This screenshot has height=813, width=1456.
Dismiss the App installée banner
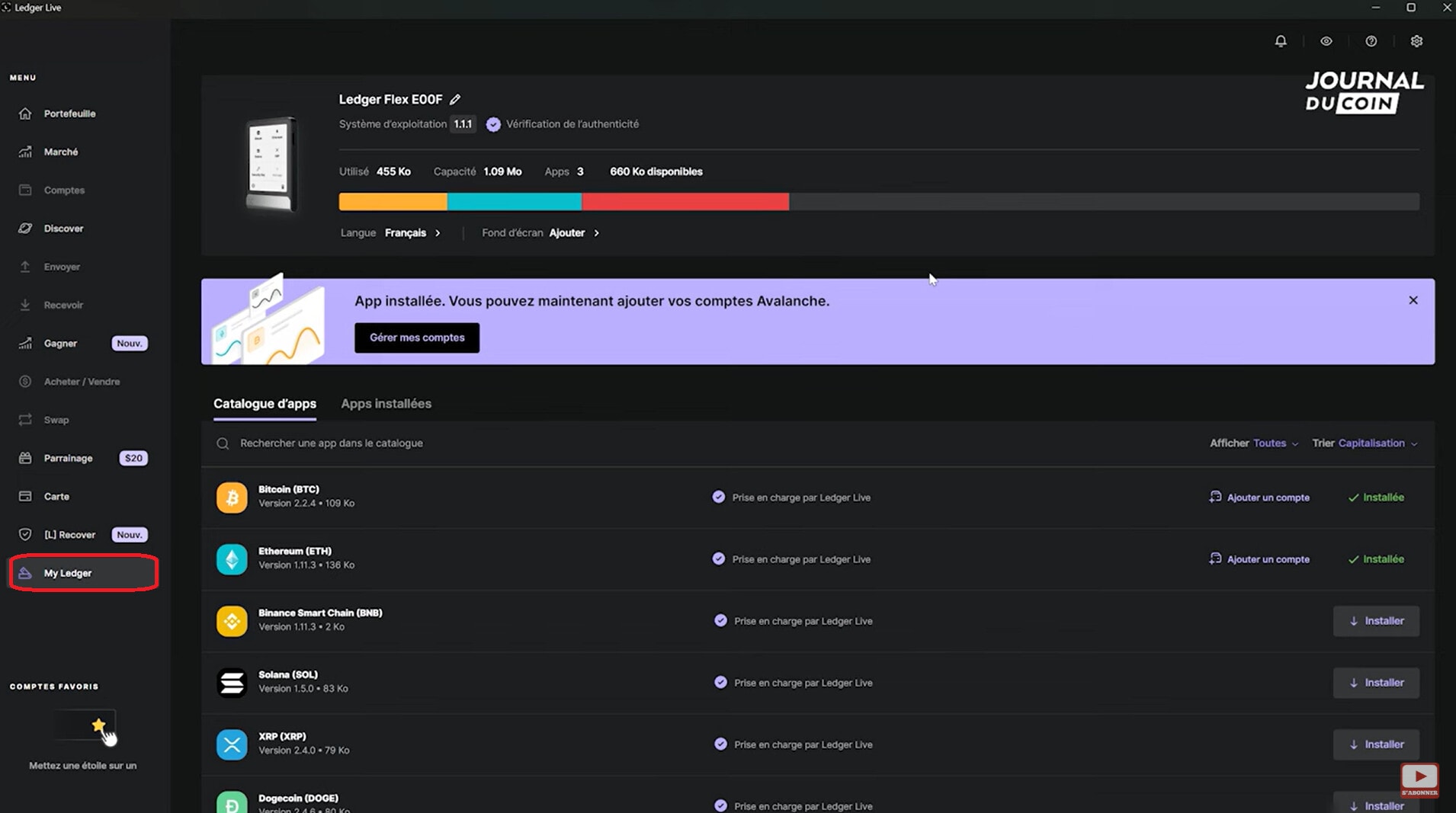click(x=1413, y=300)
